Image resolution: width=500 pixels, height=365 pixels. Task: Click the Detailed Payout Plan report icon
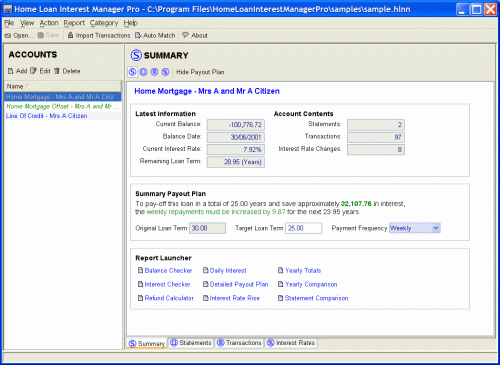tap(206, 284)
